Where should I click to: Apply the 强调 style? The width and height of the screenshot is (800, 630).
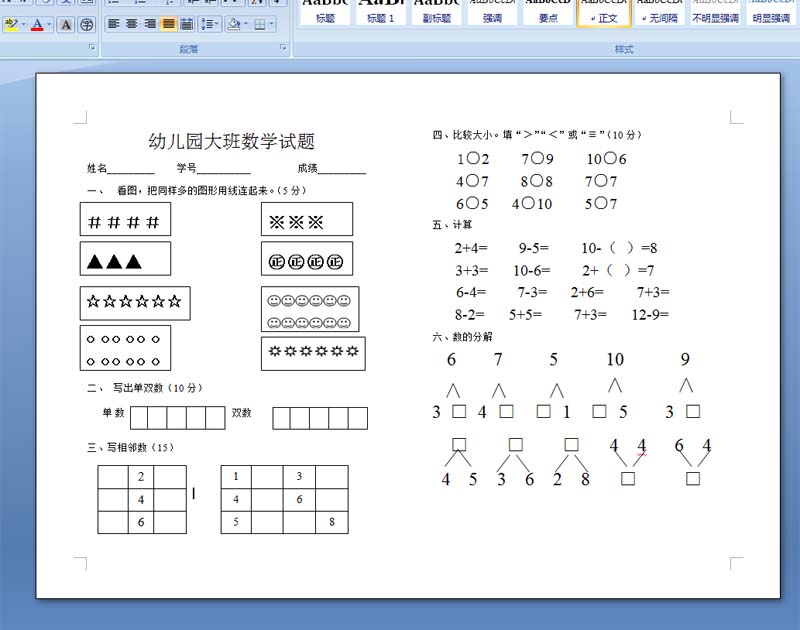[x=492, y=11]
